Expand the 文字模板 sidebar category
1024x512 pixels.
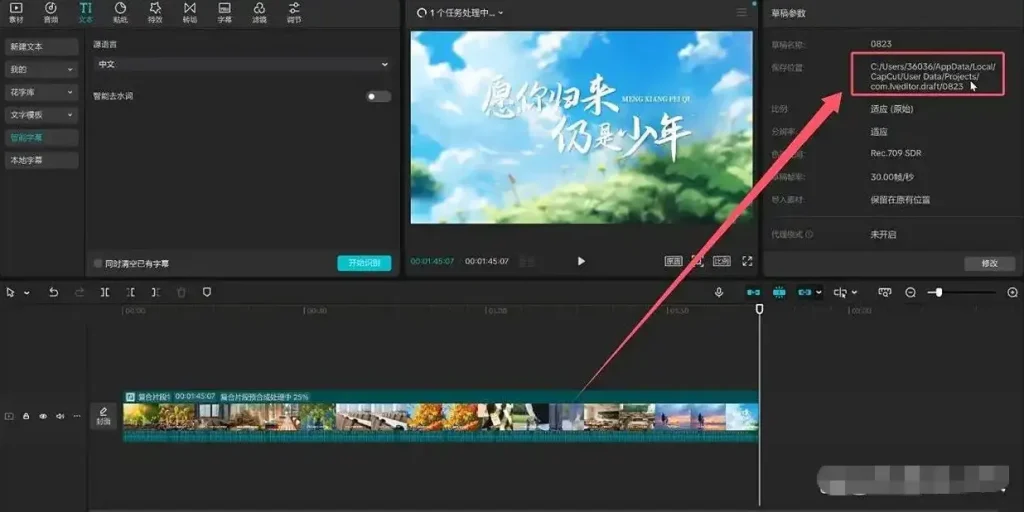pos(42,115)
